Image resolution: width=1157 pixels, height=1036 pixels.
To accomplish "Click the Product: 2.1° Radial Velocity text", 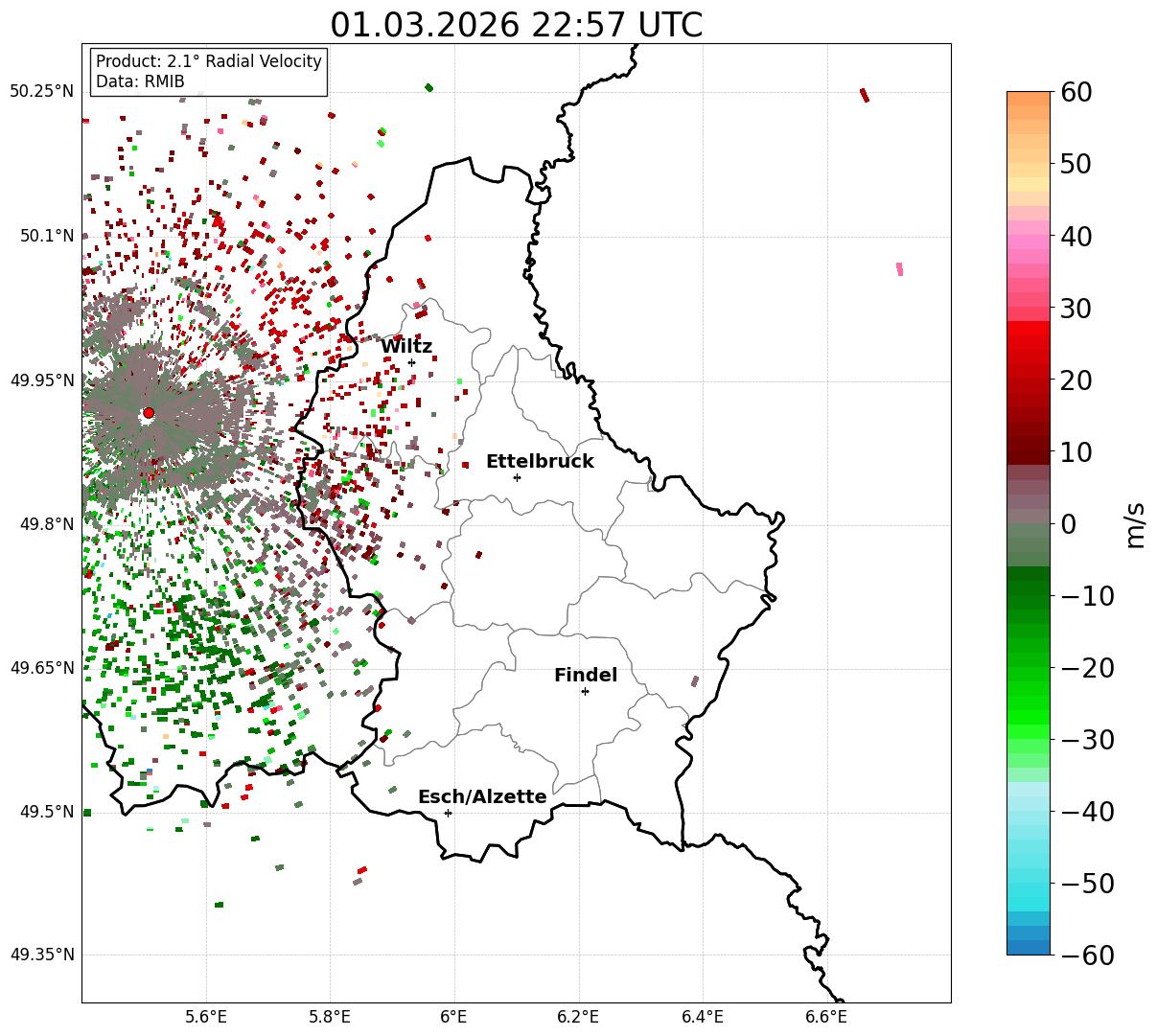I will 209,61.
